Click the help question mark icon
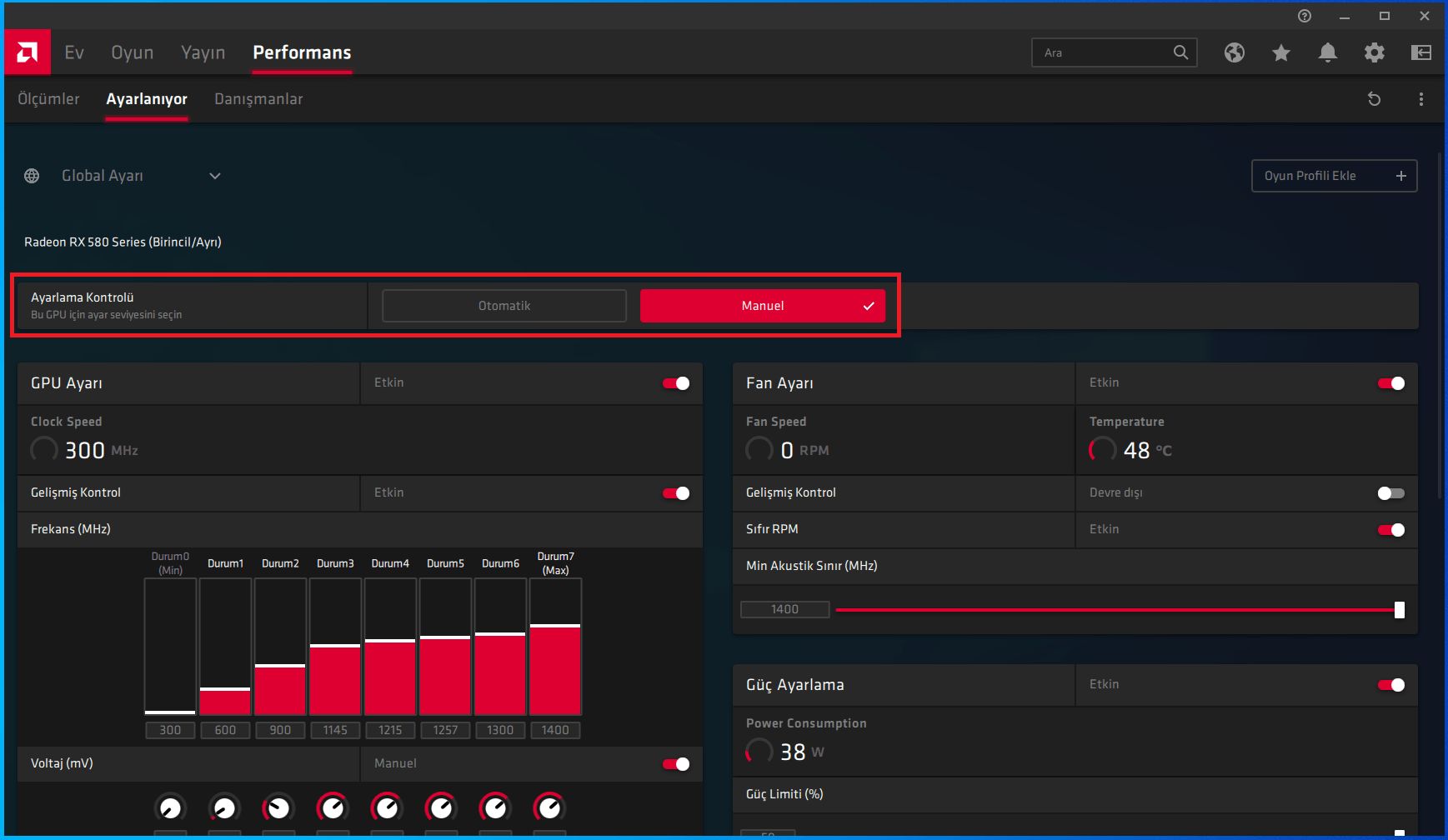1448x840 pixels. point(1305,16)
